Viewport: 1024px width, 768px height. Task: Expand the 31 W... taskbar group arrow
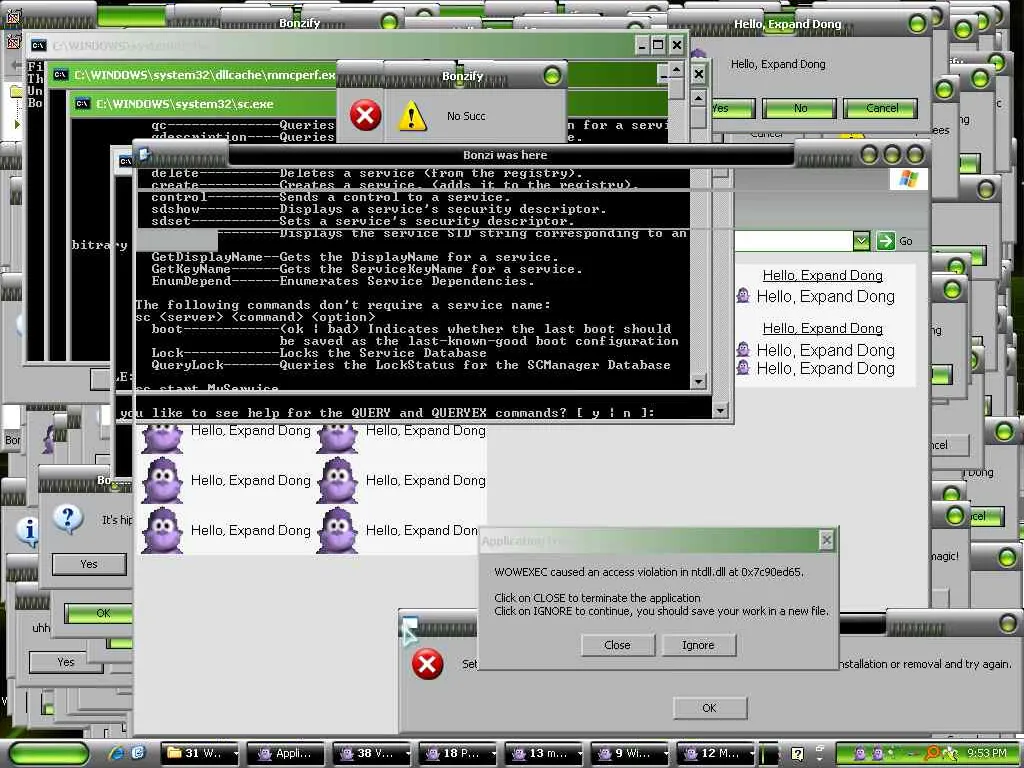click(235, 754)
